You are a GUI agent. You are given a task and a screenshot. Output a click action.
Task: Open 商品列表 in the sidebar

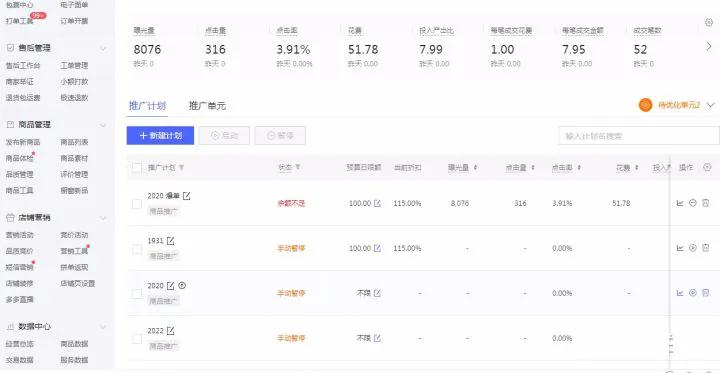74,142
